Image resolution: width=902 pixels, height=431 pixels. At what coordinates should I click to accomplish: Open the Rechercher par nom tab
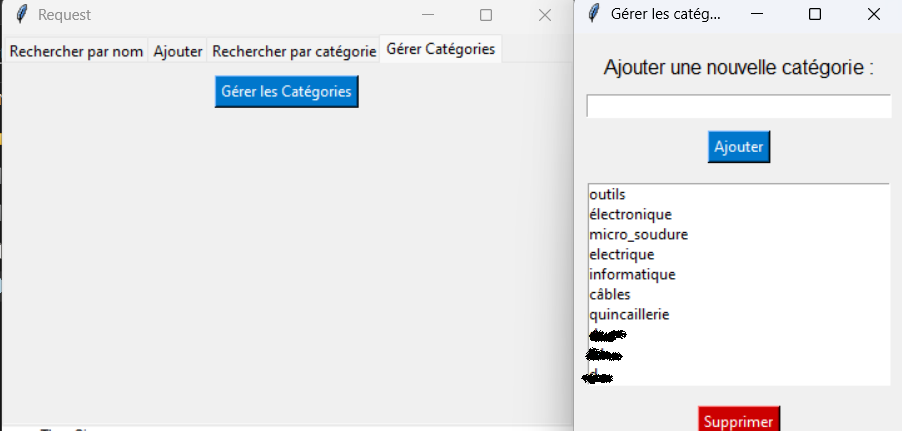click(x=76, y=51)
